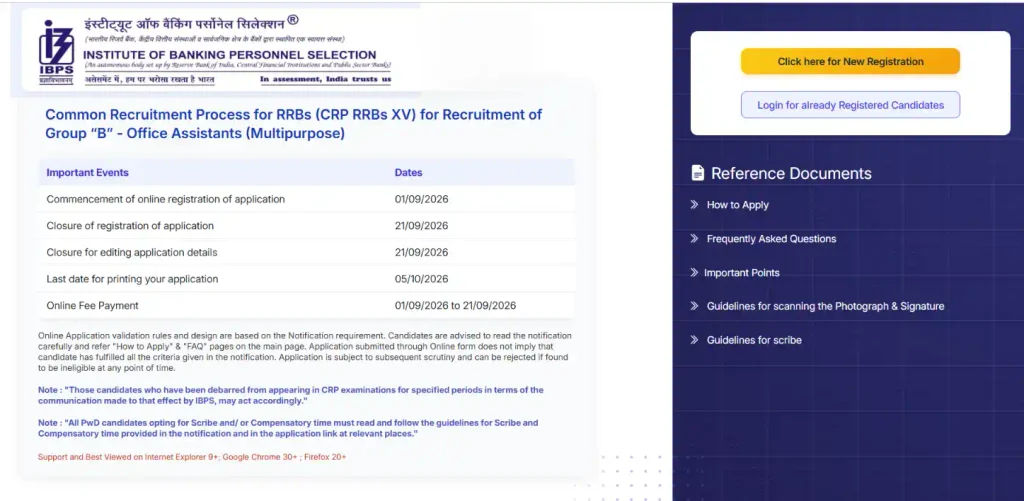Click '01/09/2026 to 21/09/2026' fee payment dates
The image size is (1024, 501).
click(455, 305)
